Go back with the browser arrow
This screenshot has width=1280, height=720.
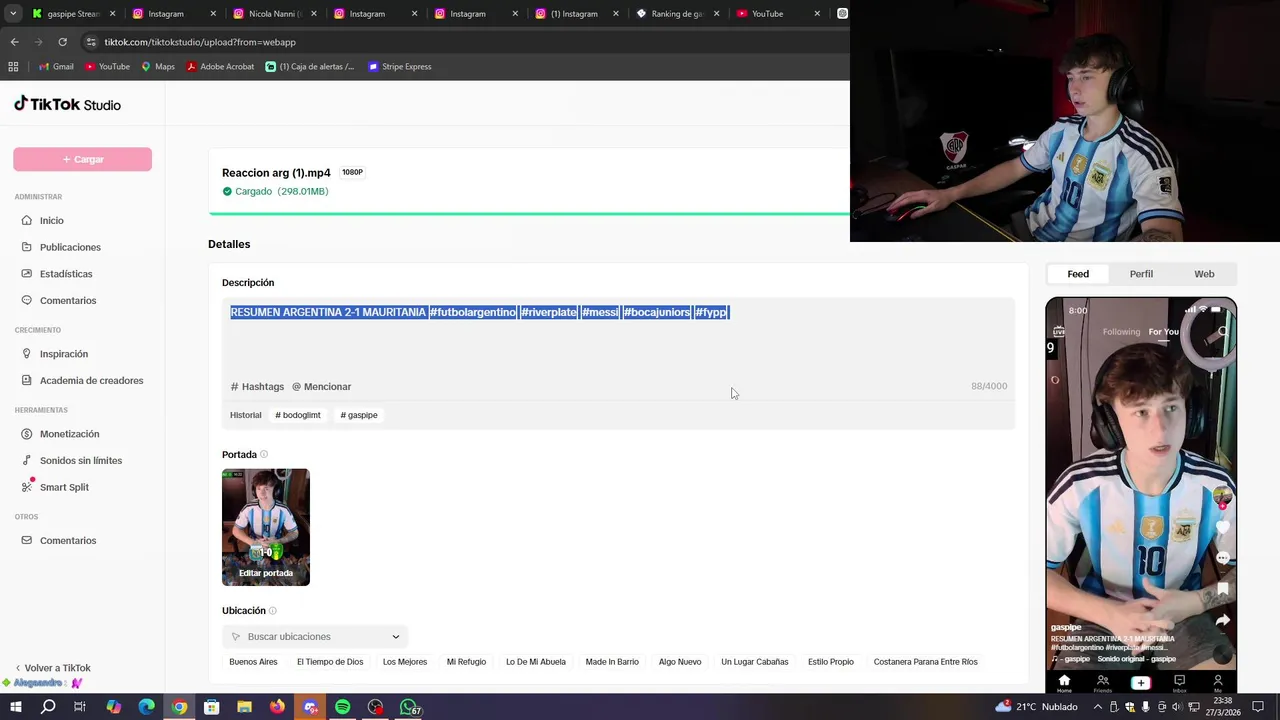[x=14, y=42]
